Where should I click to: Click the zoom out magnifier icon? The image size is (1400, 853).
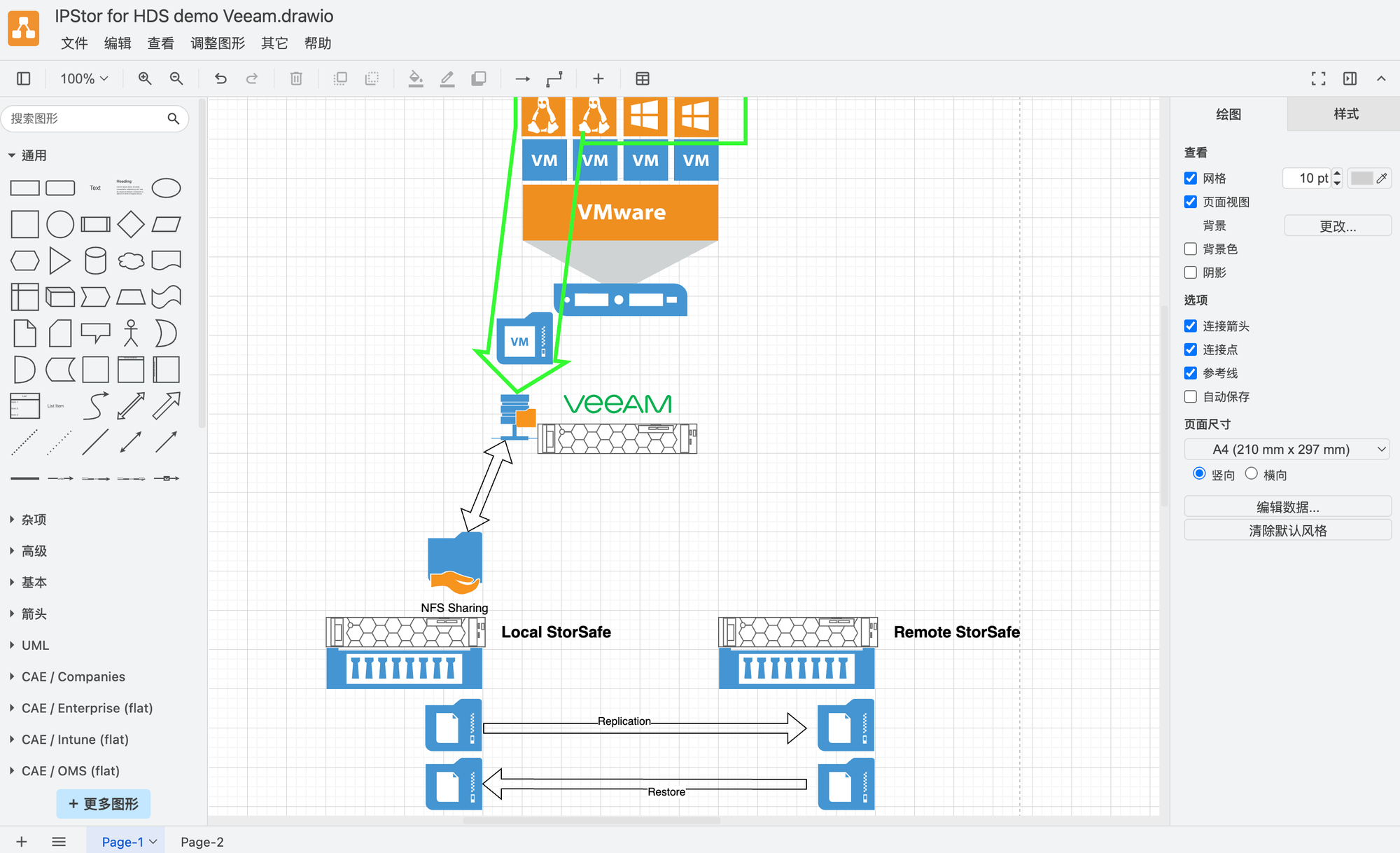[x=176, y=78]
